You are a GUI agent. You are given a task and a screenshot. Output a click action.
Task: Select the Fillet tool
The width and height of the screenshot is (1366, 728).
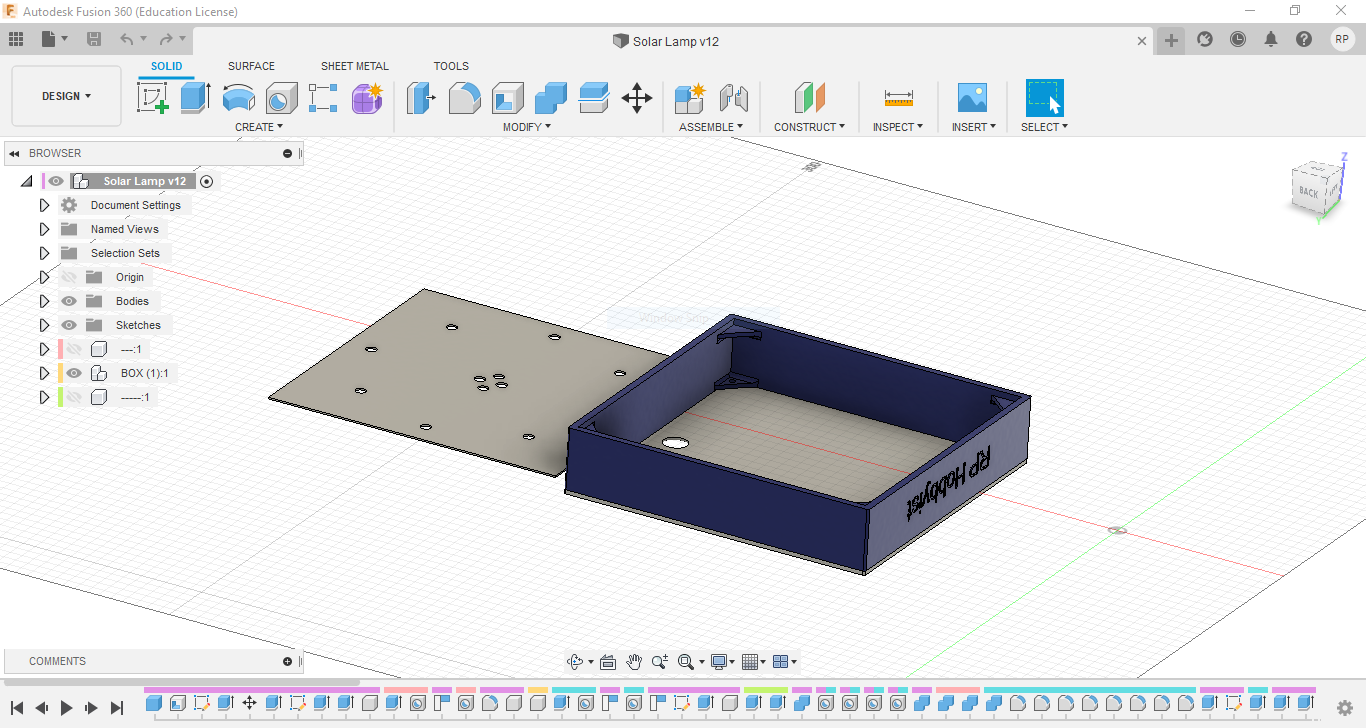tap(465, 98)
